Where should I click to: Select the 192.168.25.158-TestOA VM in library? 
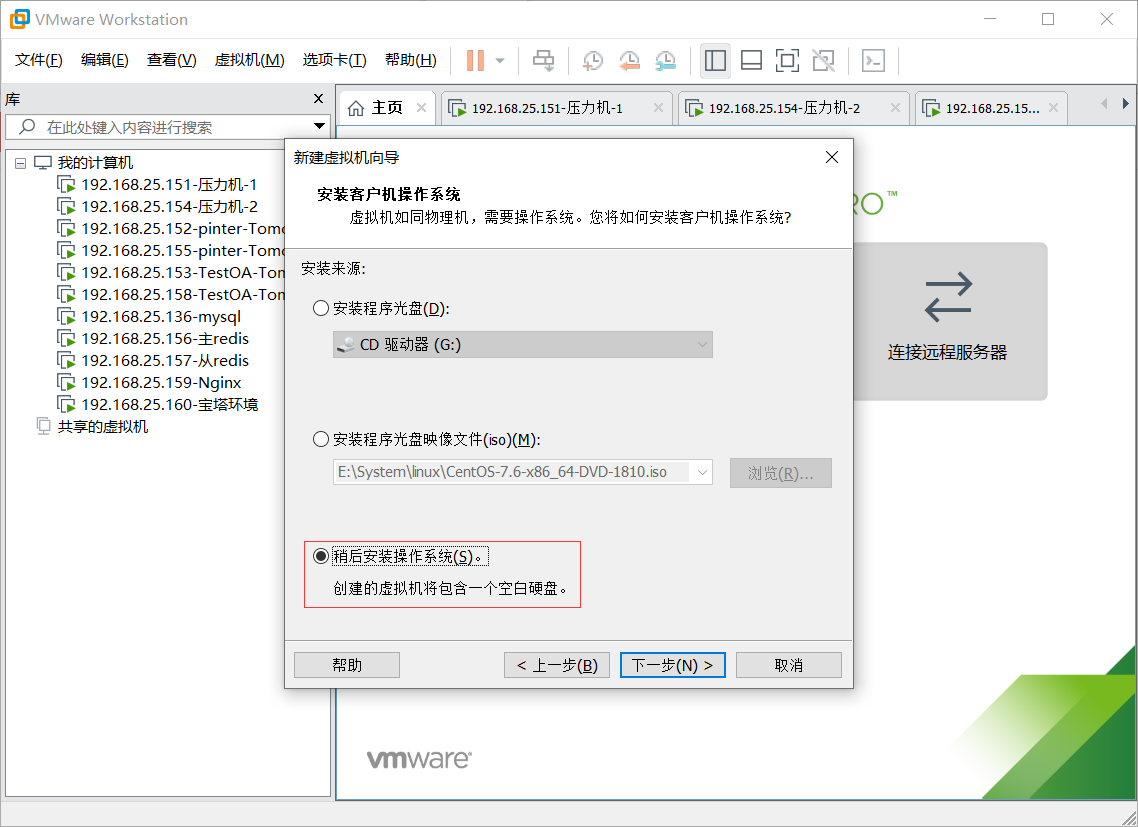point(182,295)
